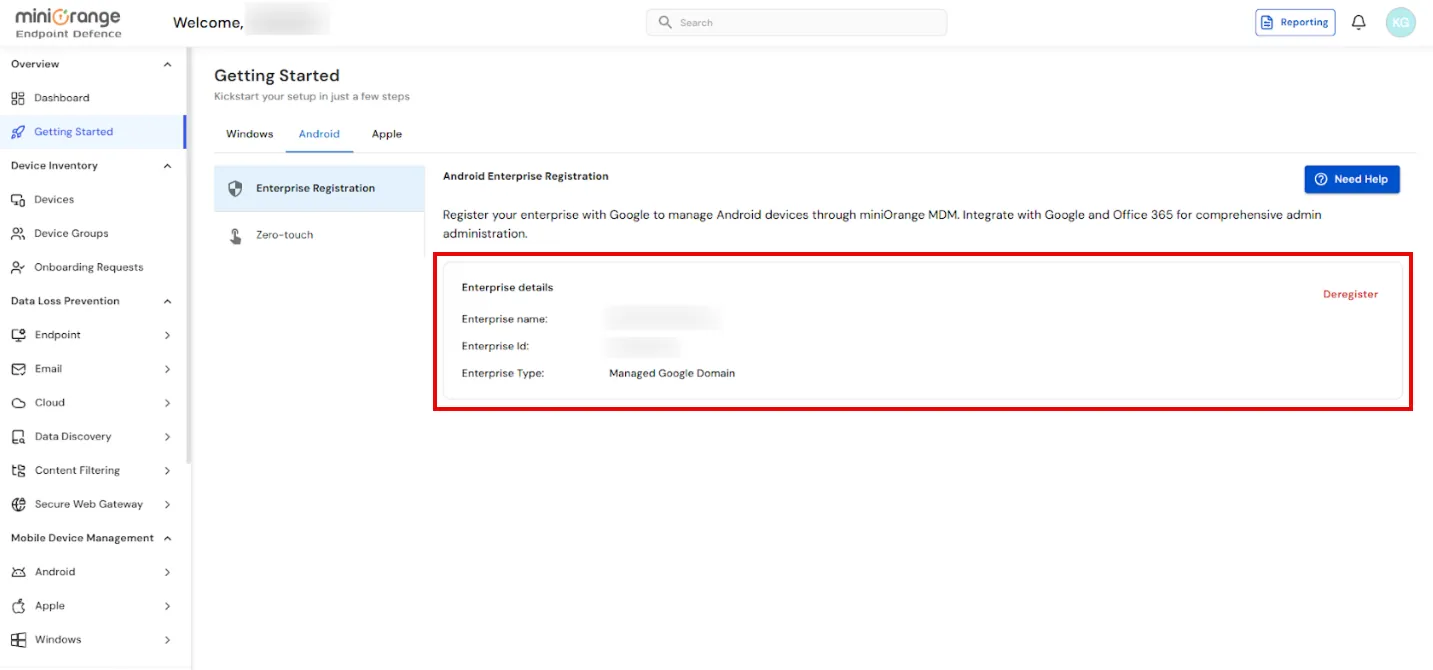
Task: Click the Endpoint monitor icon
Action: click(18, 335)
